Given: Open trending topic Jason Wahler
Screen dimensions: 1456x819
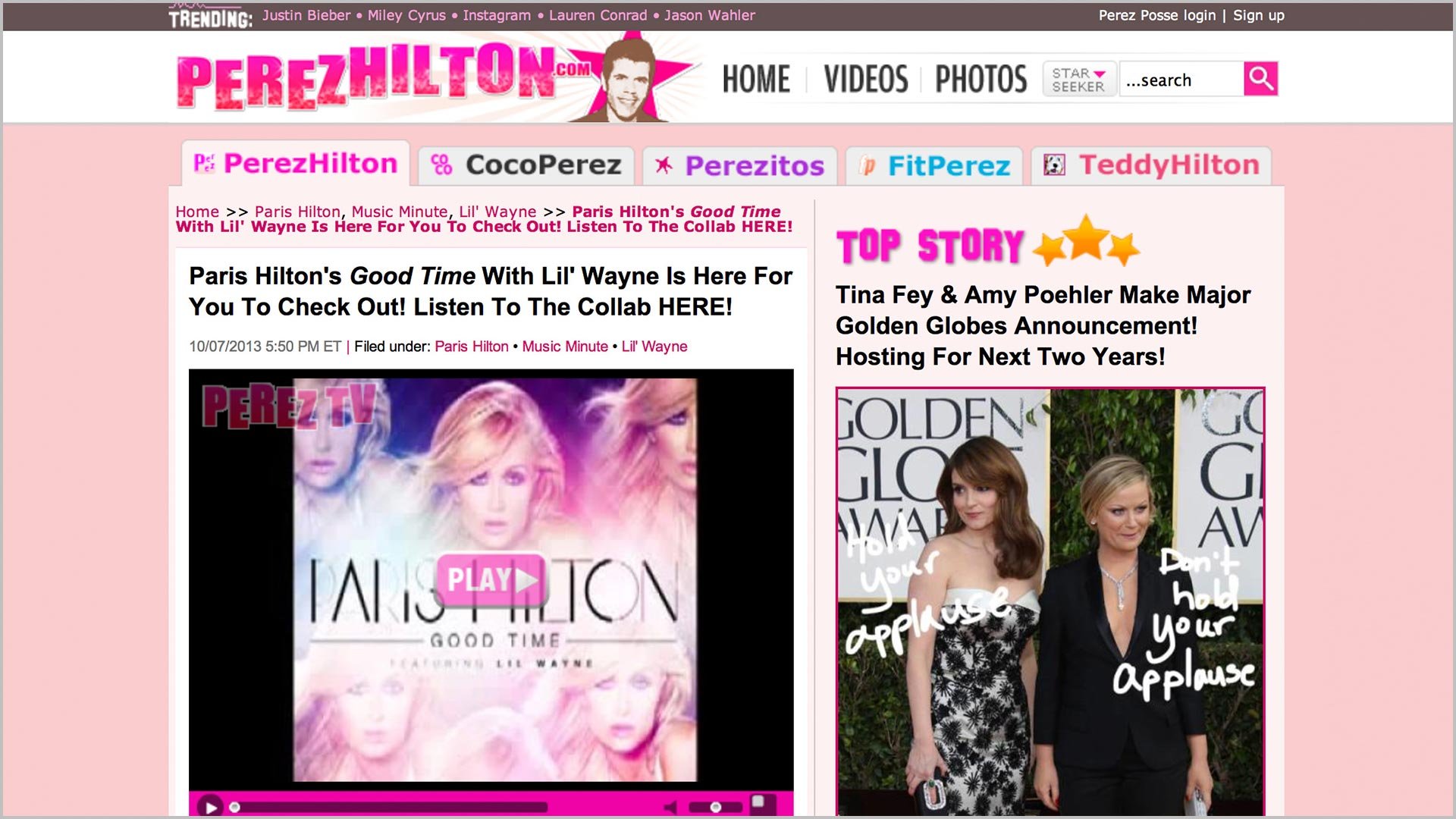Looking at the screenshot, I should point(710,15).
